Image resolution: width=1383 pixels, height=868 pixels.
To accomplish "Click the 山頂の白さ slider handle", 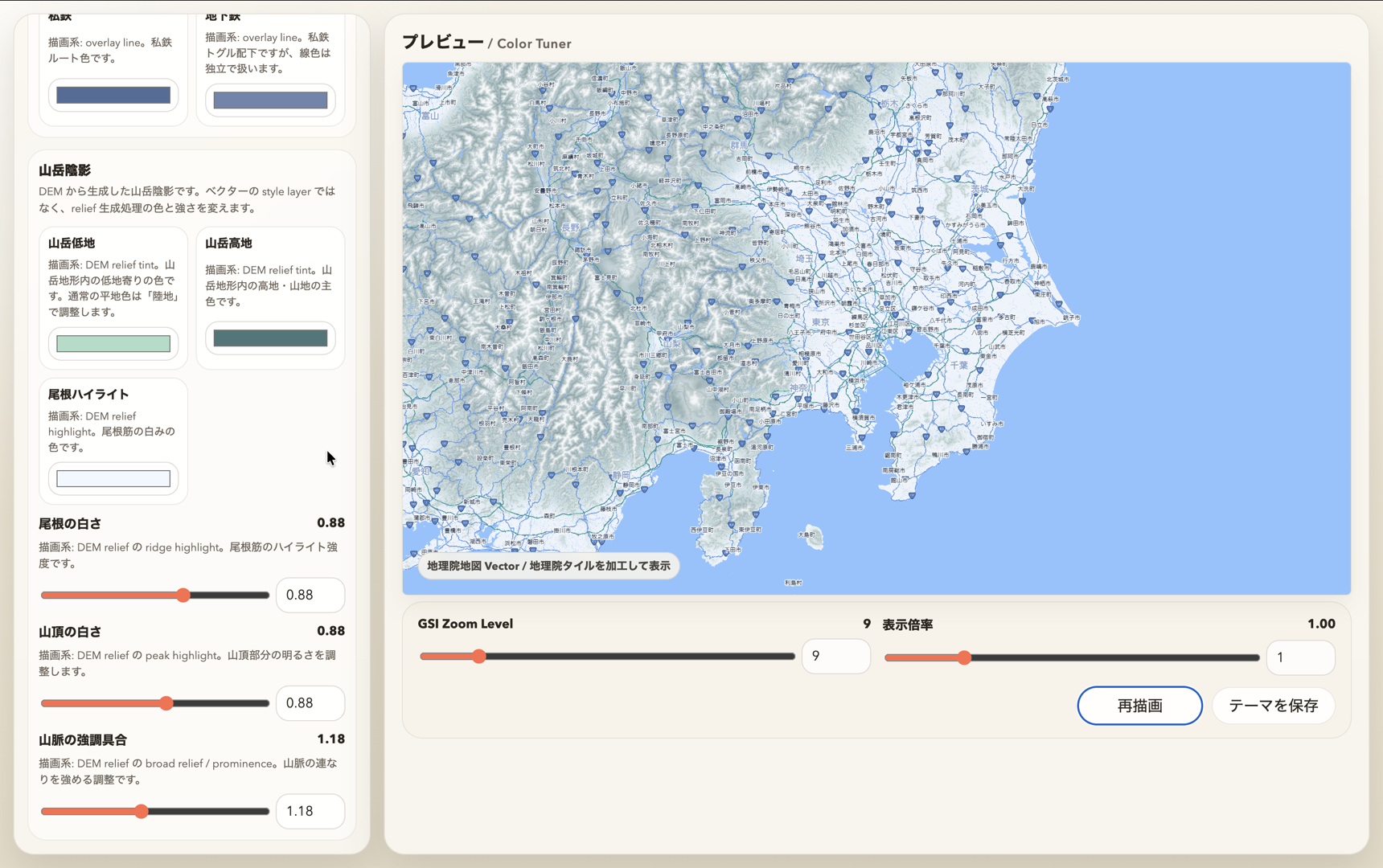I will 166,703.
